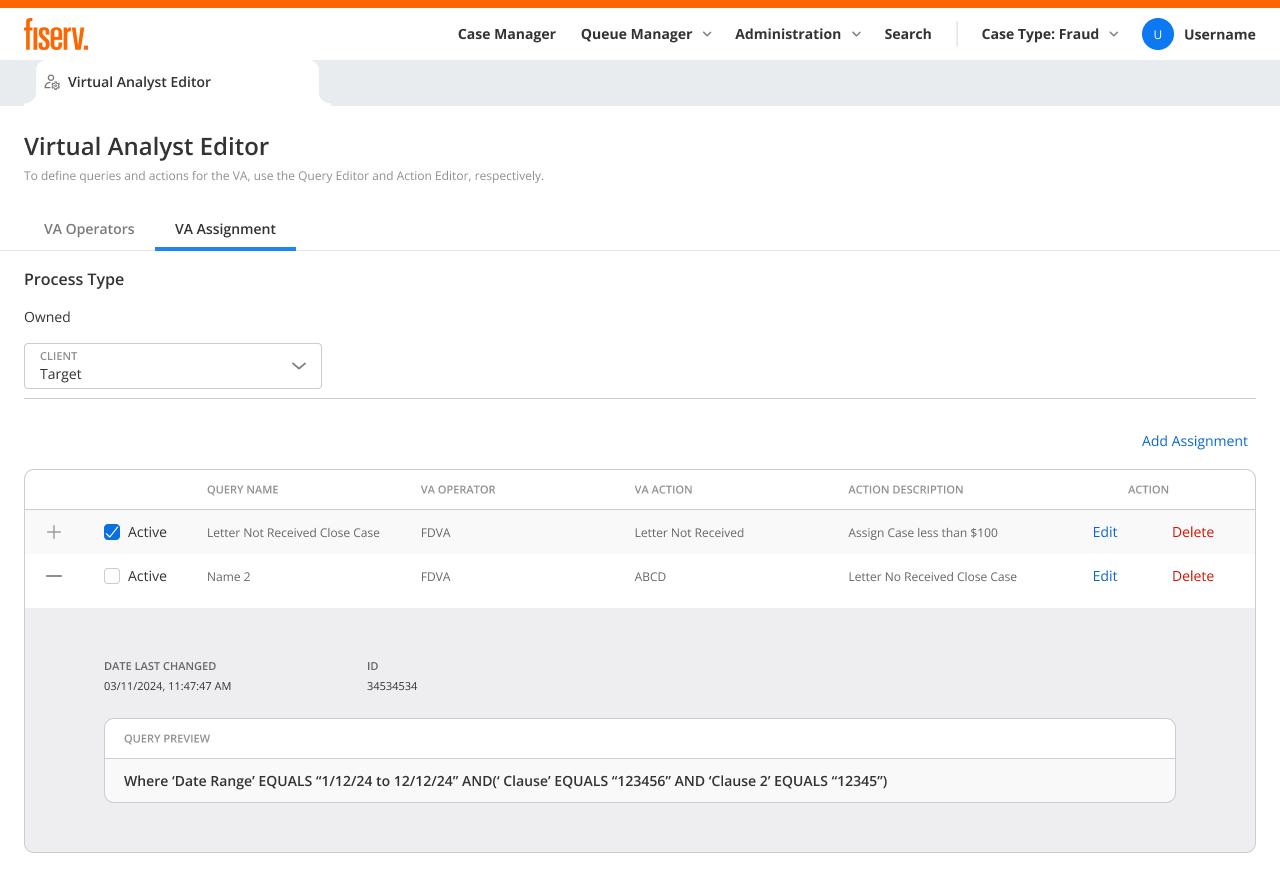Select the Virtual Analyst Editor page tab

(x=178, y=83)
